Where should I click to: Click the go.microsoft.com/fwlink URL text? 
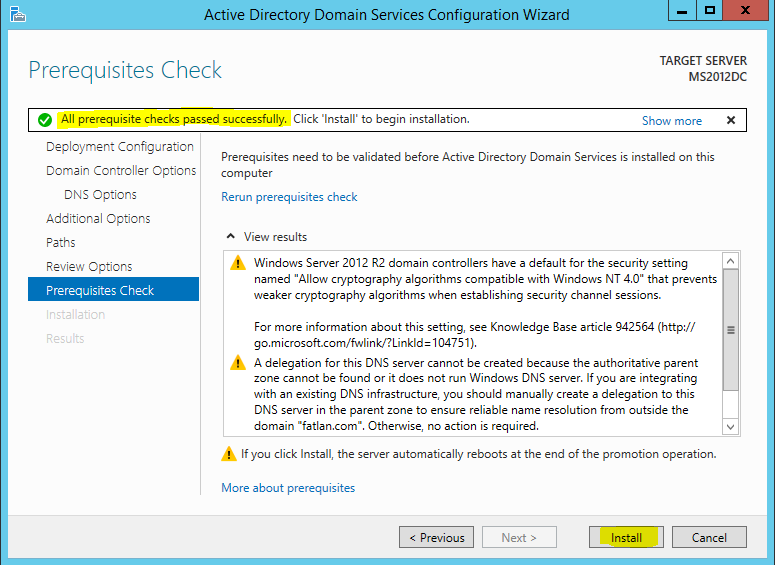point(363,343)
